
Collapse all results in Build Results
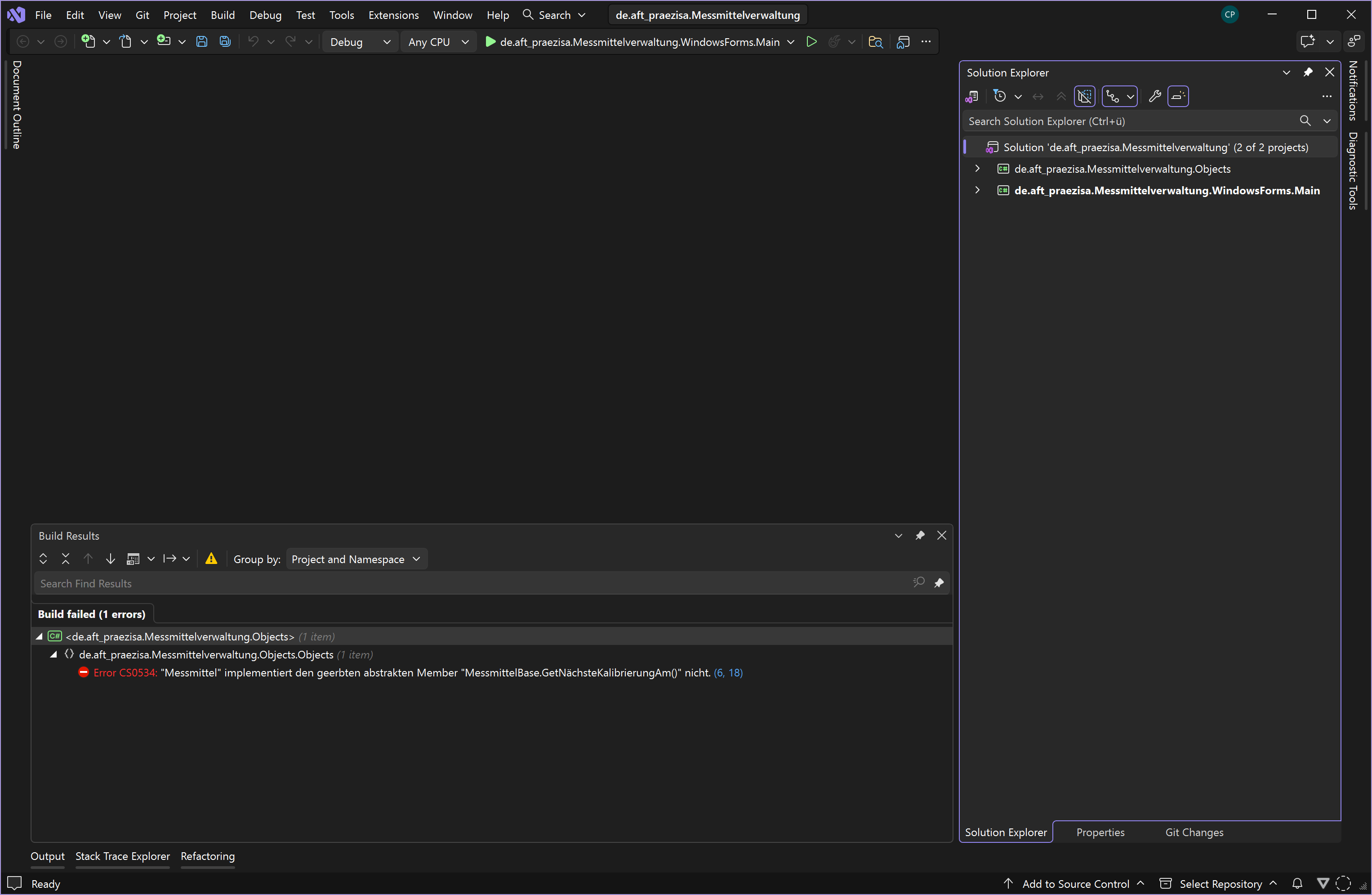[65, 559]
